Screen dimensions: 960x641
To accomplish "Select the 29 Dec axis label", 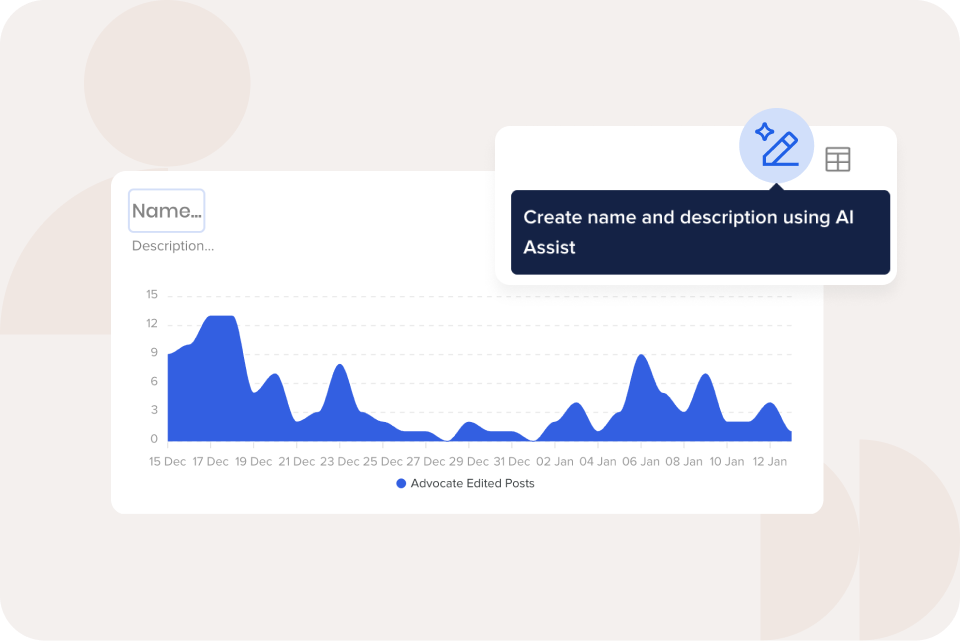I will (471, 461).
